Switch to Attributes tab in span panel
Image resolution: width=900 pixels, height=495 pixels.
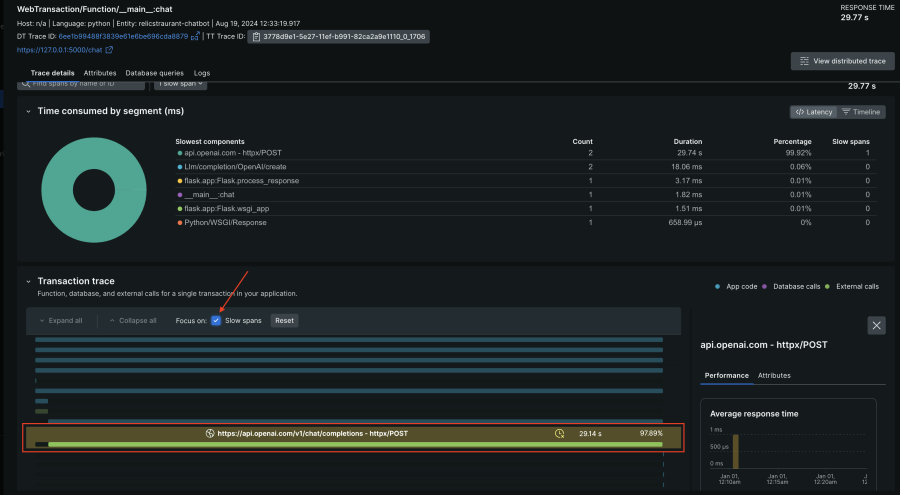773,375
